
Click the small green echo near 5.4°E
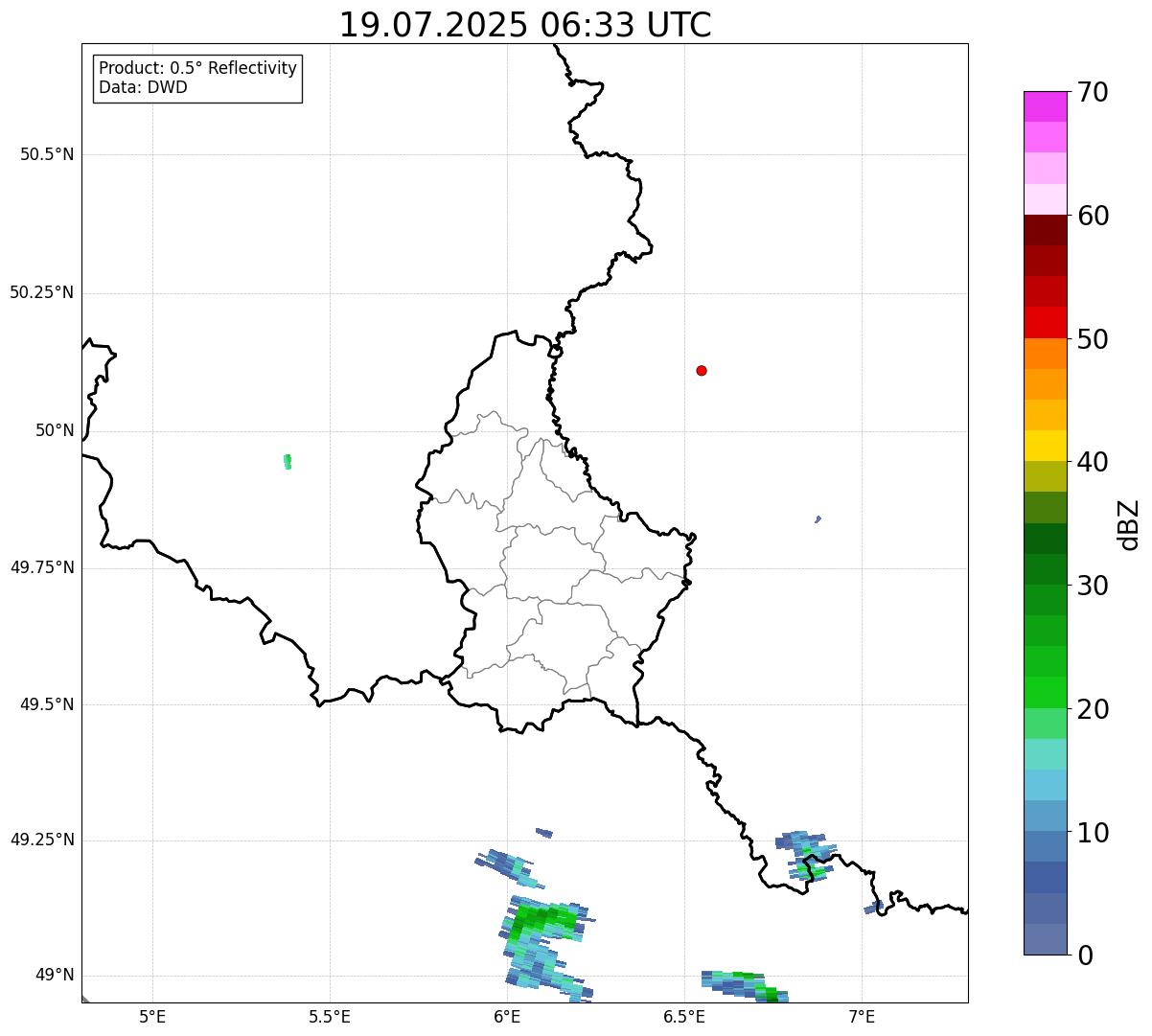288,462
